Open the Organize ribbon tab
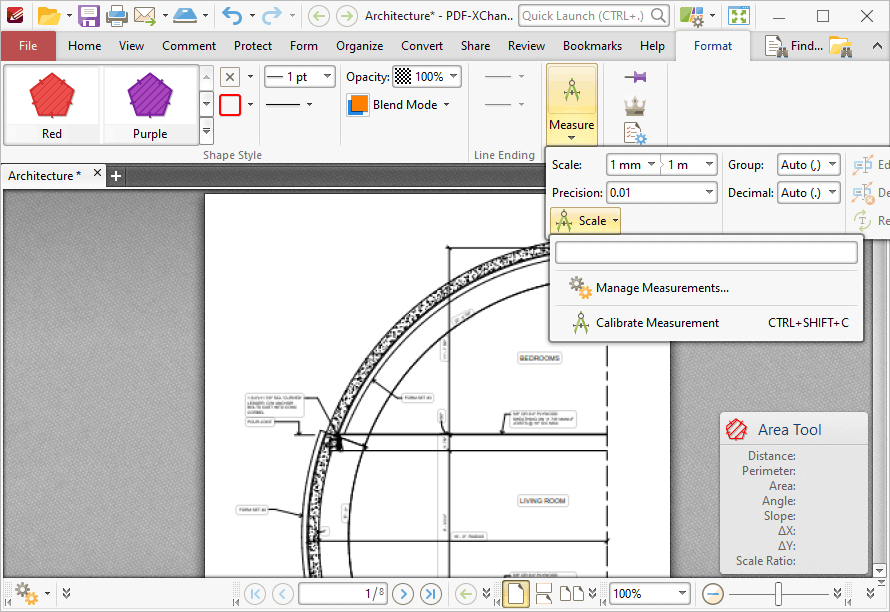Viewport: 890px width, 612px height. coord(359,46)
